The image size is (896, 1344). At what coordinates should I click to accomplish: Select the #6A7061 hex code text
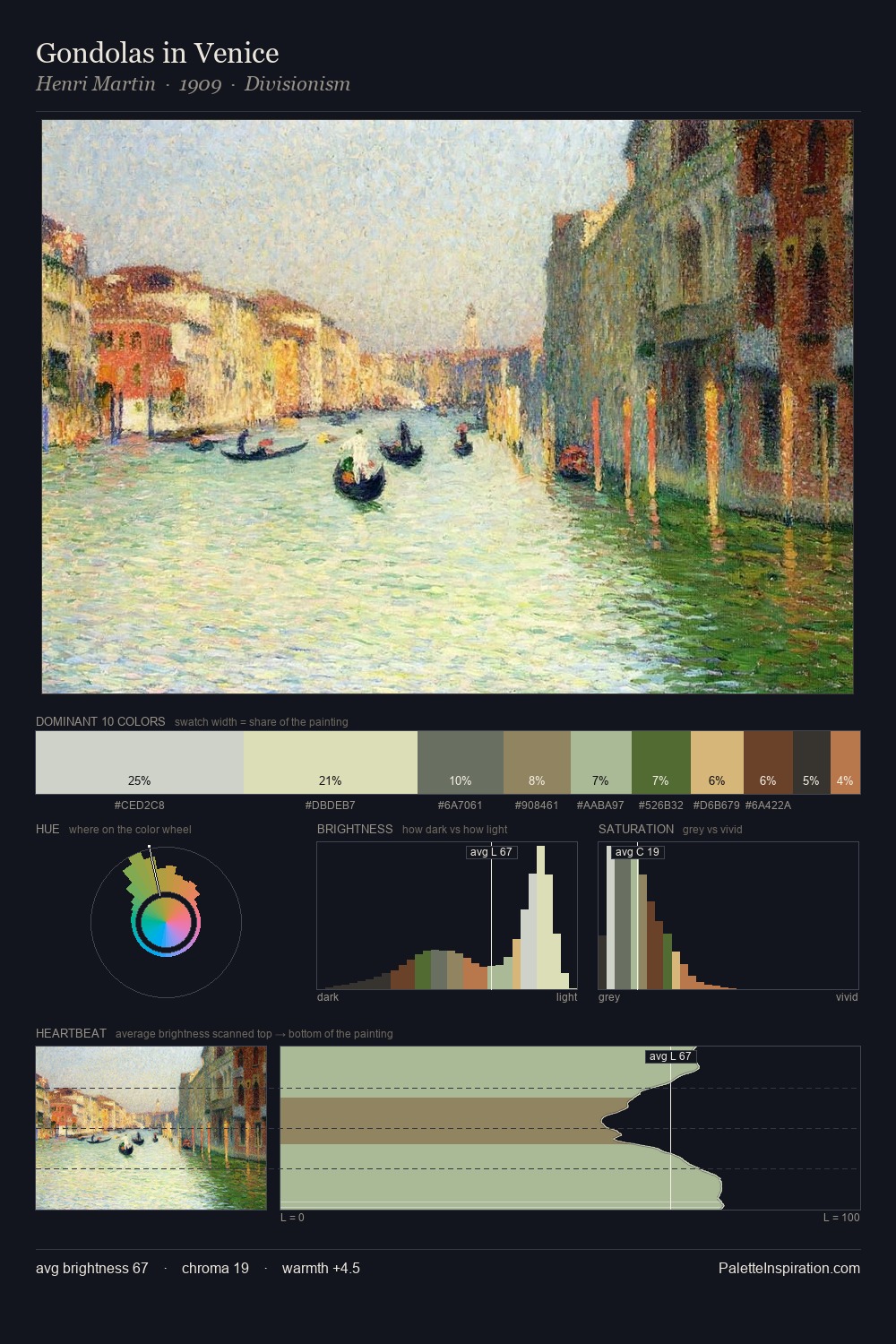pos(461,806)
